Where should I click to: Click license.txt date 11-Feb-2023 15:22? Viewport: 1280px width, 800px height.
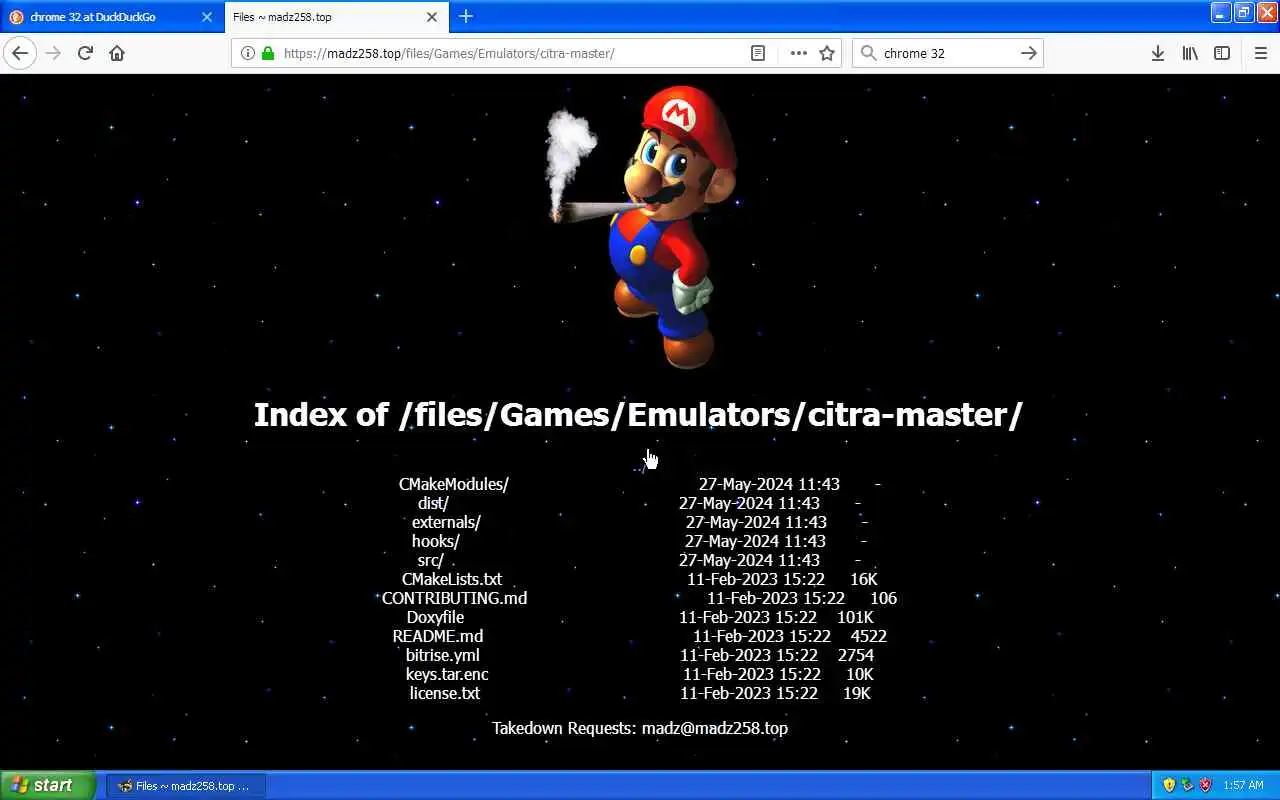[749, 693]
